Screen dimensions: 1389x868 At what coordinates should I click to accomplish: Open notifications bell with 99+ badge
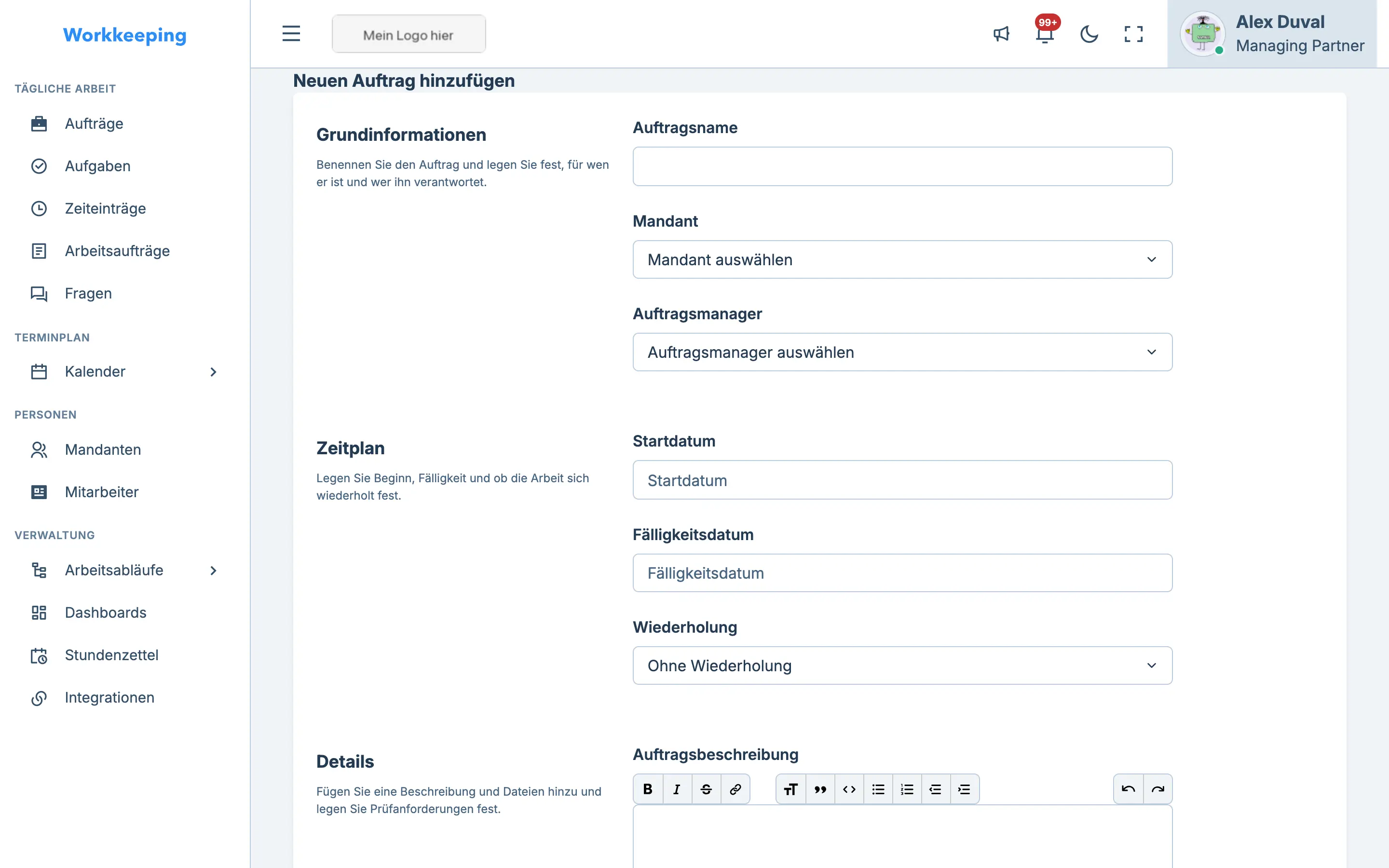[1045, 34]
